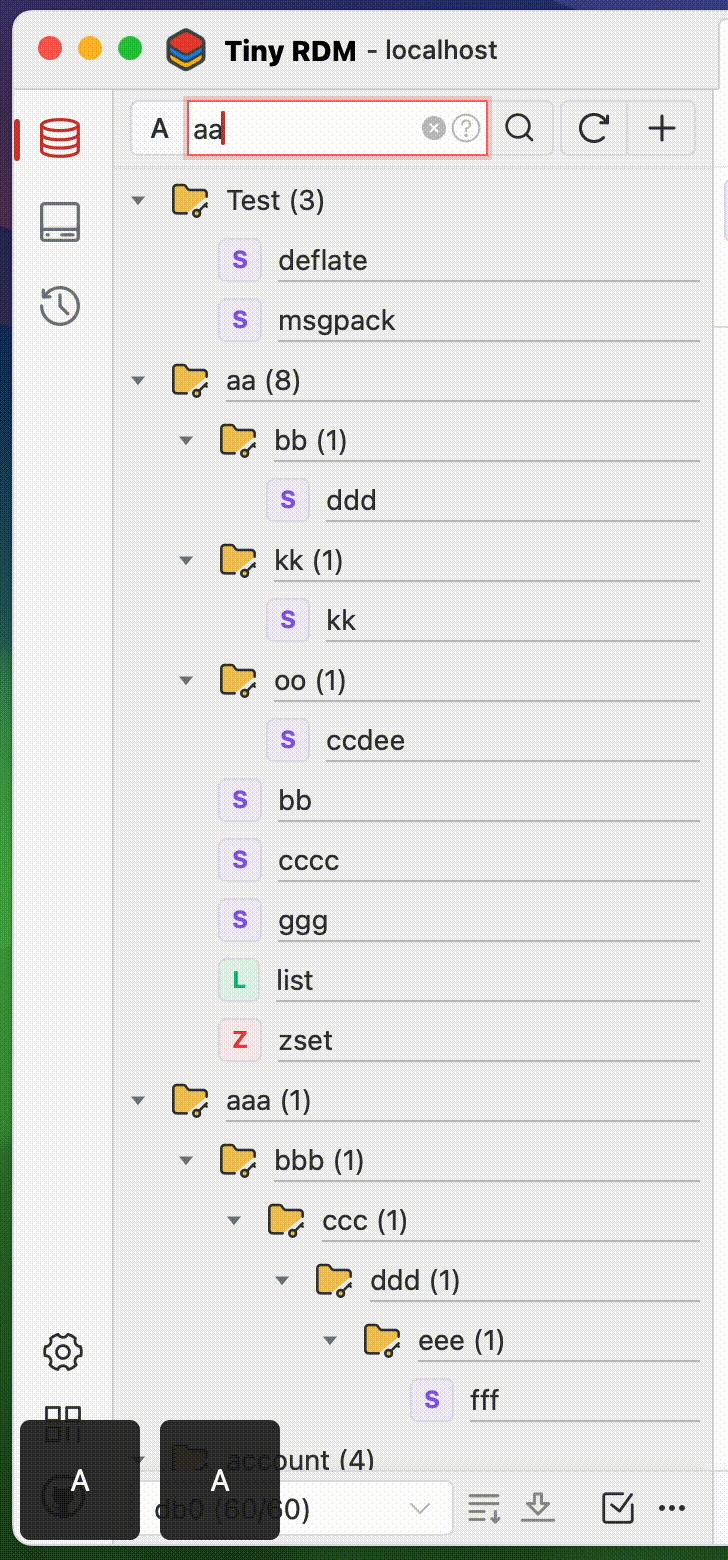The image size is (728, 1560).
Task: Open the server connections sidebar icon
Action: 60,221
